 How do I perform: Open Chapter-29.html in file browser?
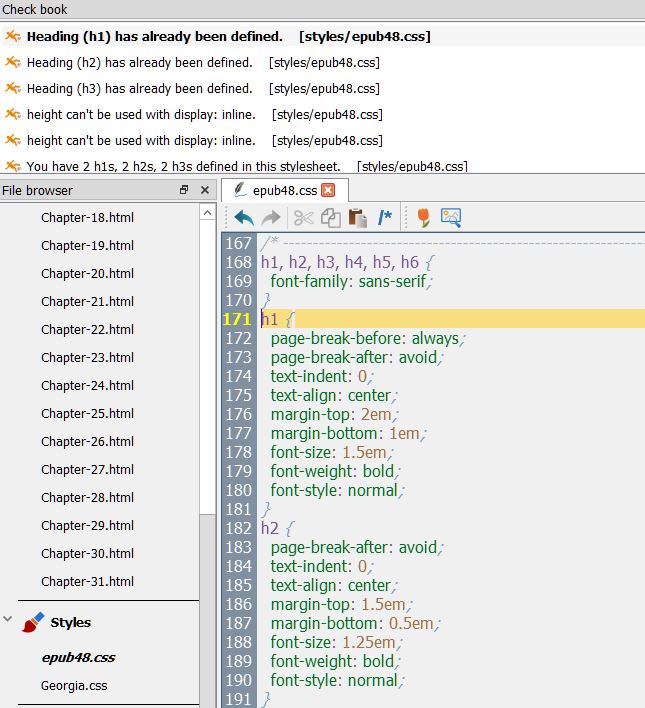(x=88, y=526)
